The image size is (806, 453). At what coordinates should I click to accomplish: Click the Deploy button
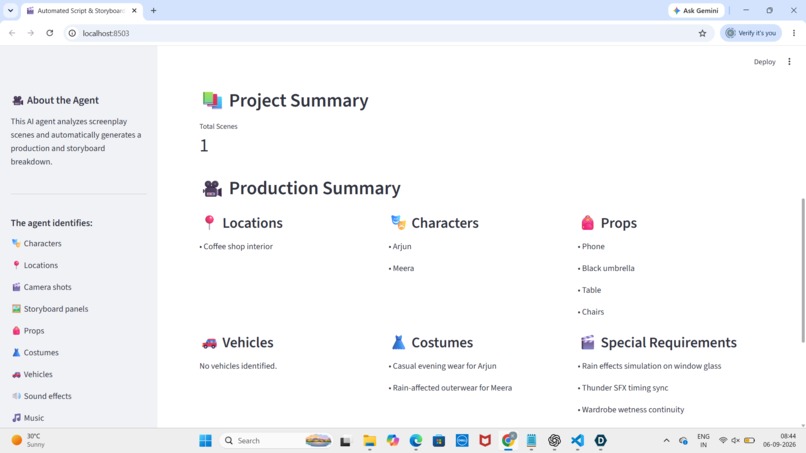764,62
